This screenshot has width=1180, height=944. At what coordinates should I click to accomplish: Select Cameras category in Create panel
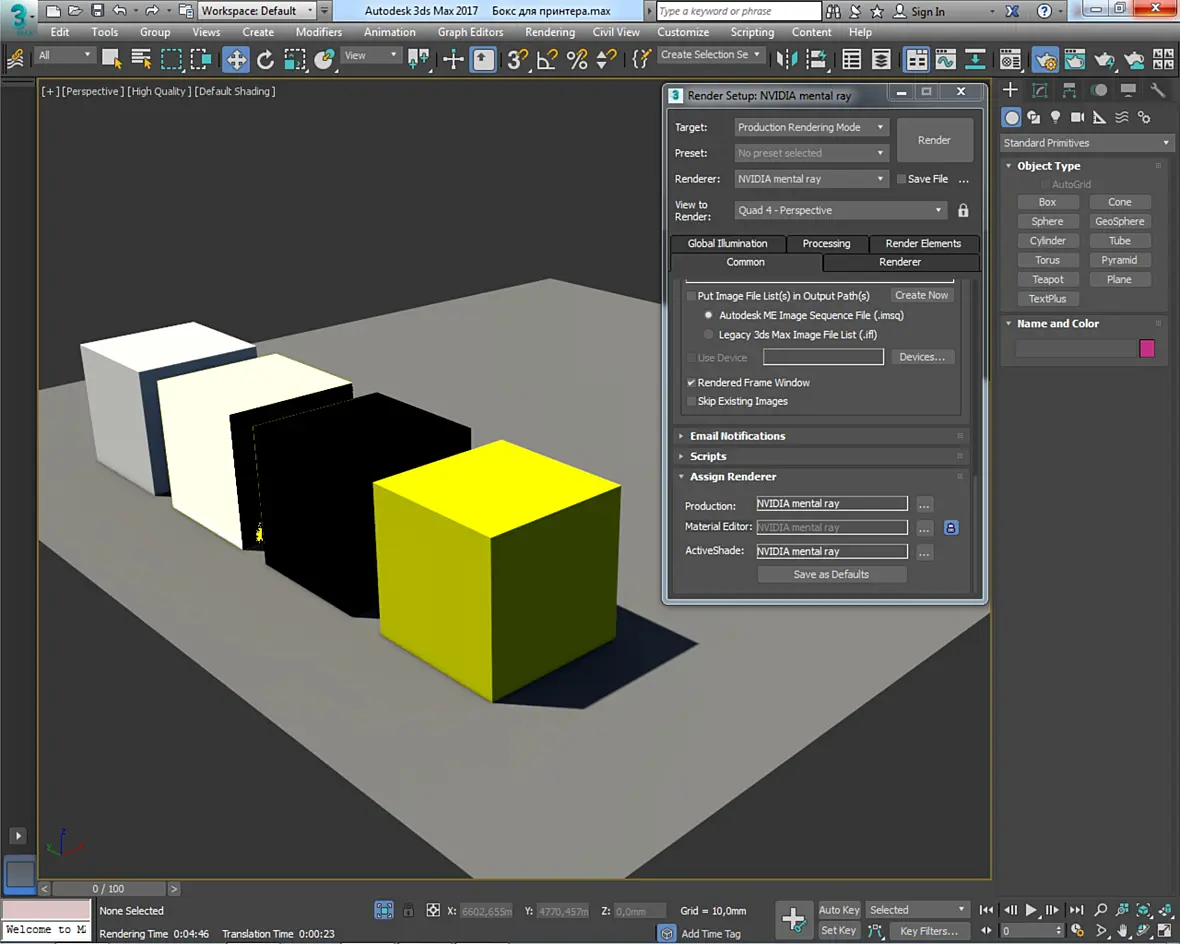(1078, 117)
